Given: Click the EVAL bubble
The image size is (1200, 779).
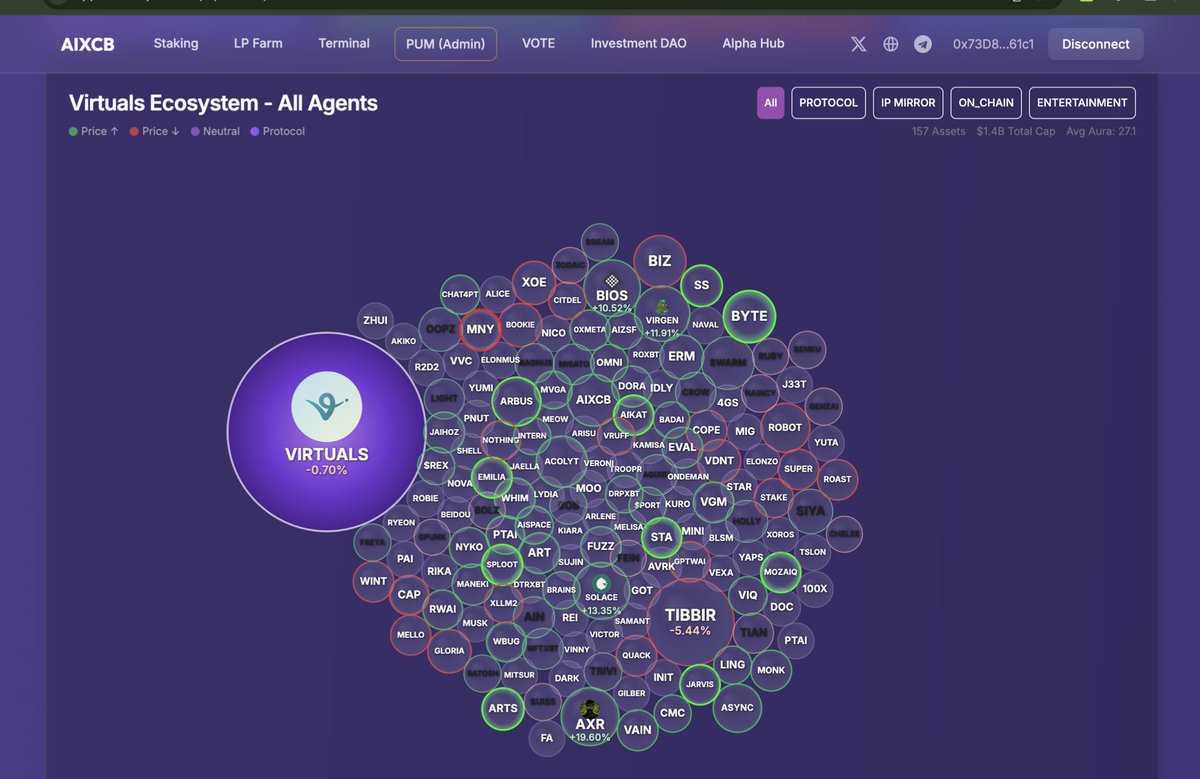Looking at the screenshot, I should [682, 447].
